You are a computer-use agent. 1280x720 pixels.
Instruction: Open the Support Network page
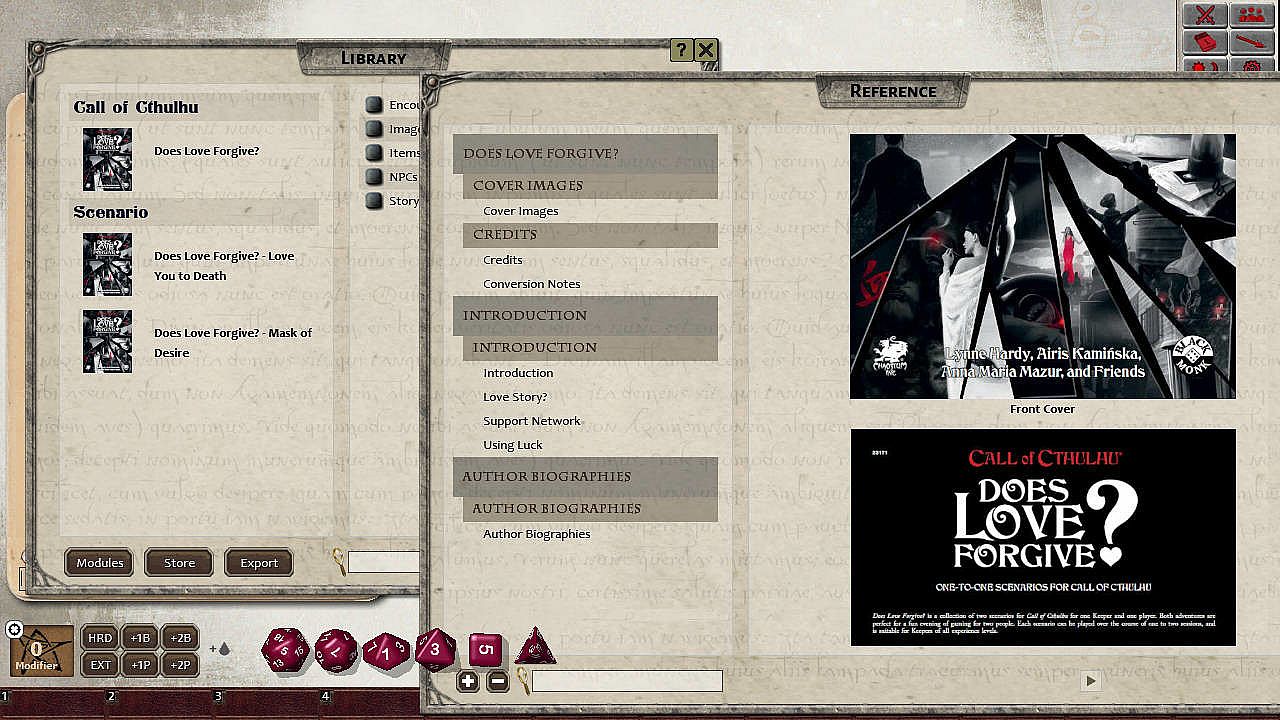pos(532,421)
